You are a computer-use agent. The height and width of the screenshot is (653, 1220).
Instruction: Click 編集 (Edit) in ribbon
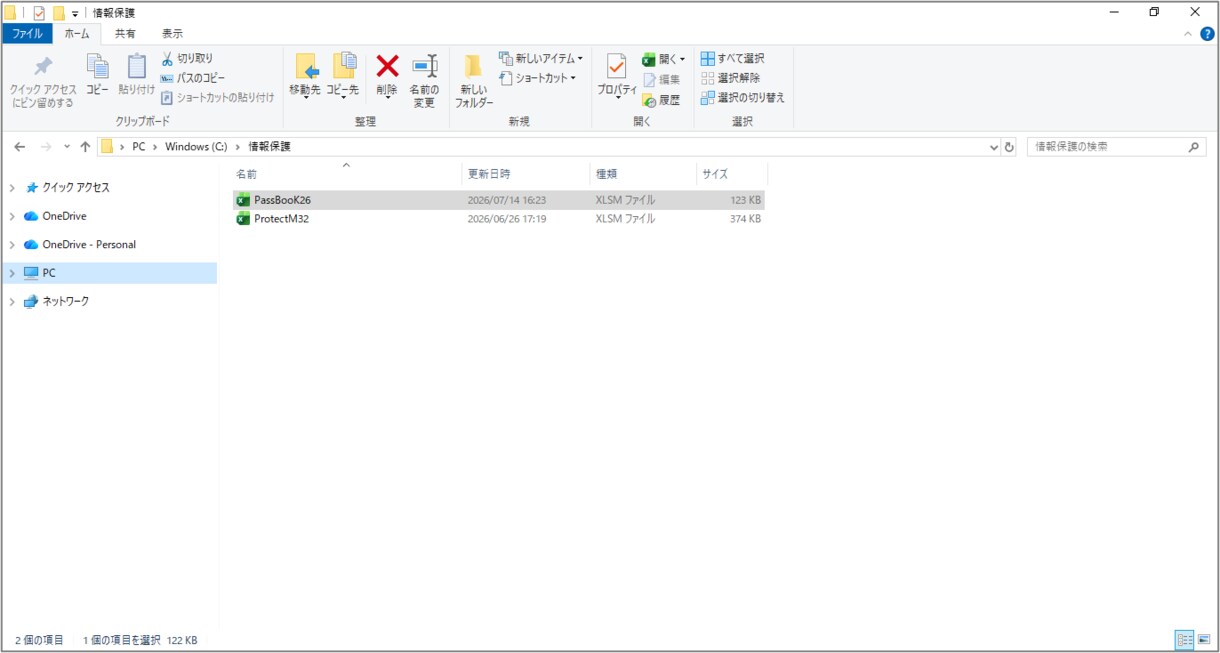click(661, 79)
